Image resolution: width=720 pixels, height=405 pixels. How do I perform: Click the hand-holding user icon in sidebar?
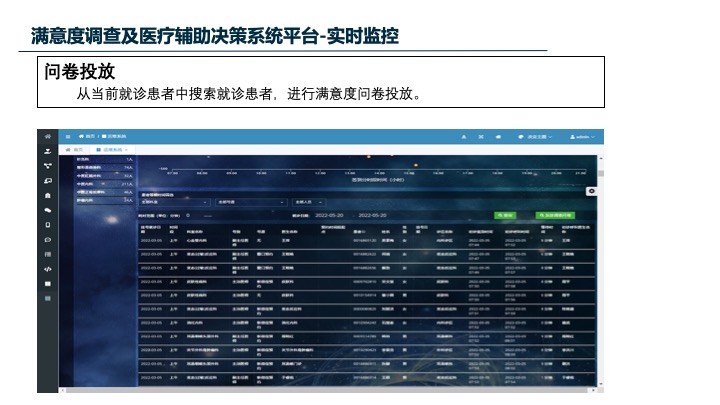click(x=48, y=152)
